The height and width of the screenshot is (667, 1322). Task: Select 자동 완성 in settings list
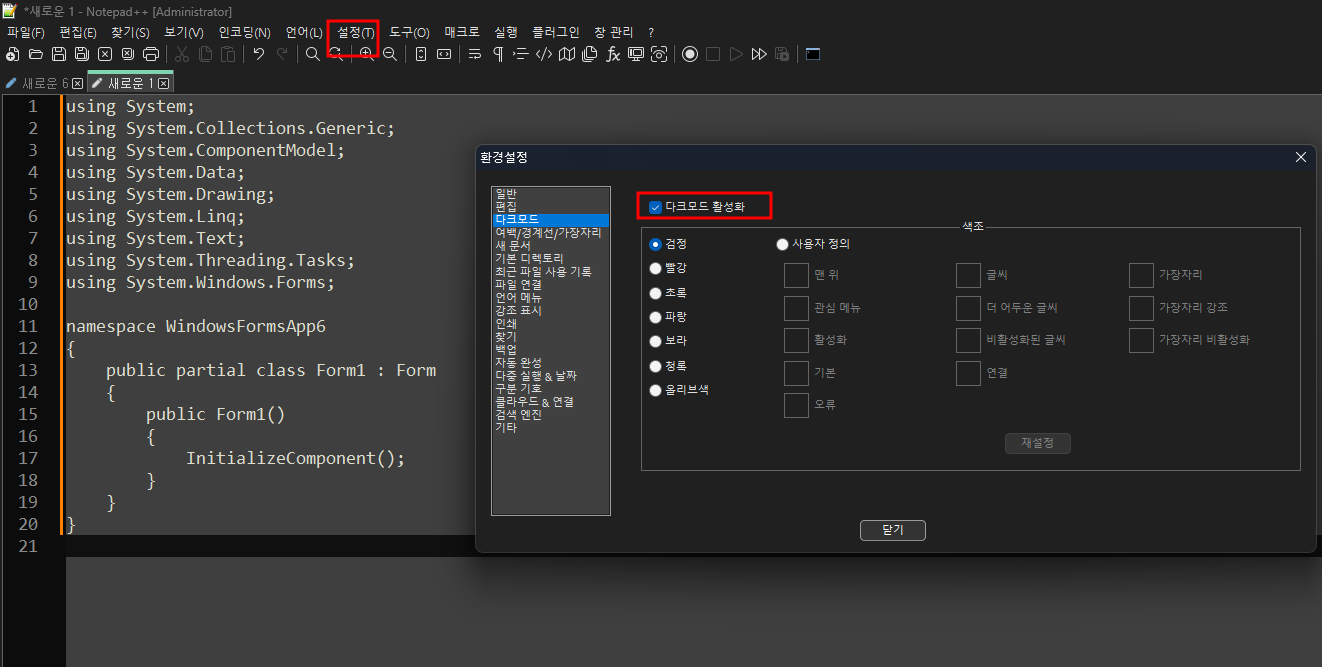tap(551, 362)
